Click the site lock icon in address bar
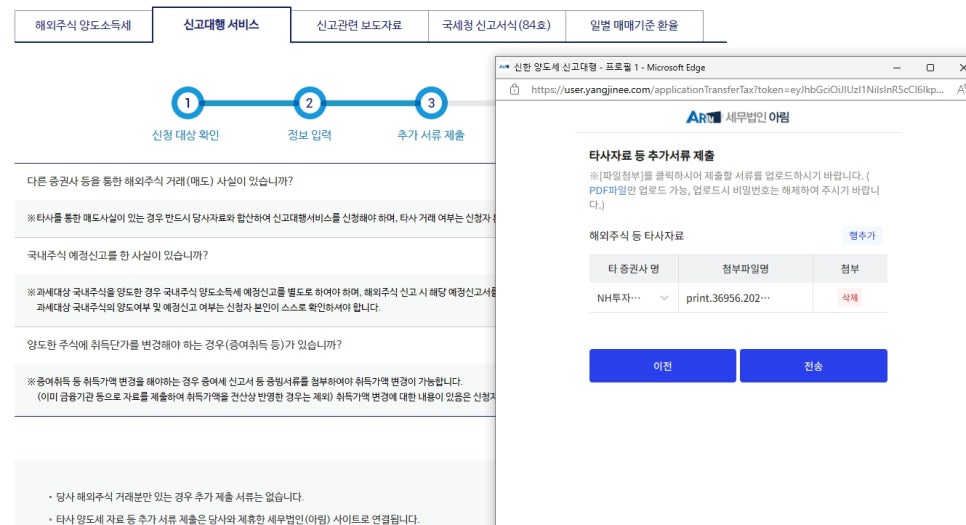The width and height of the screenshot is (966, 525). click(514, 89)
